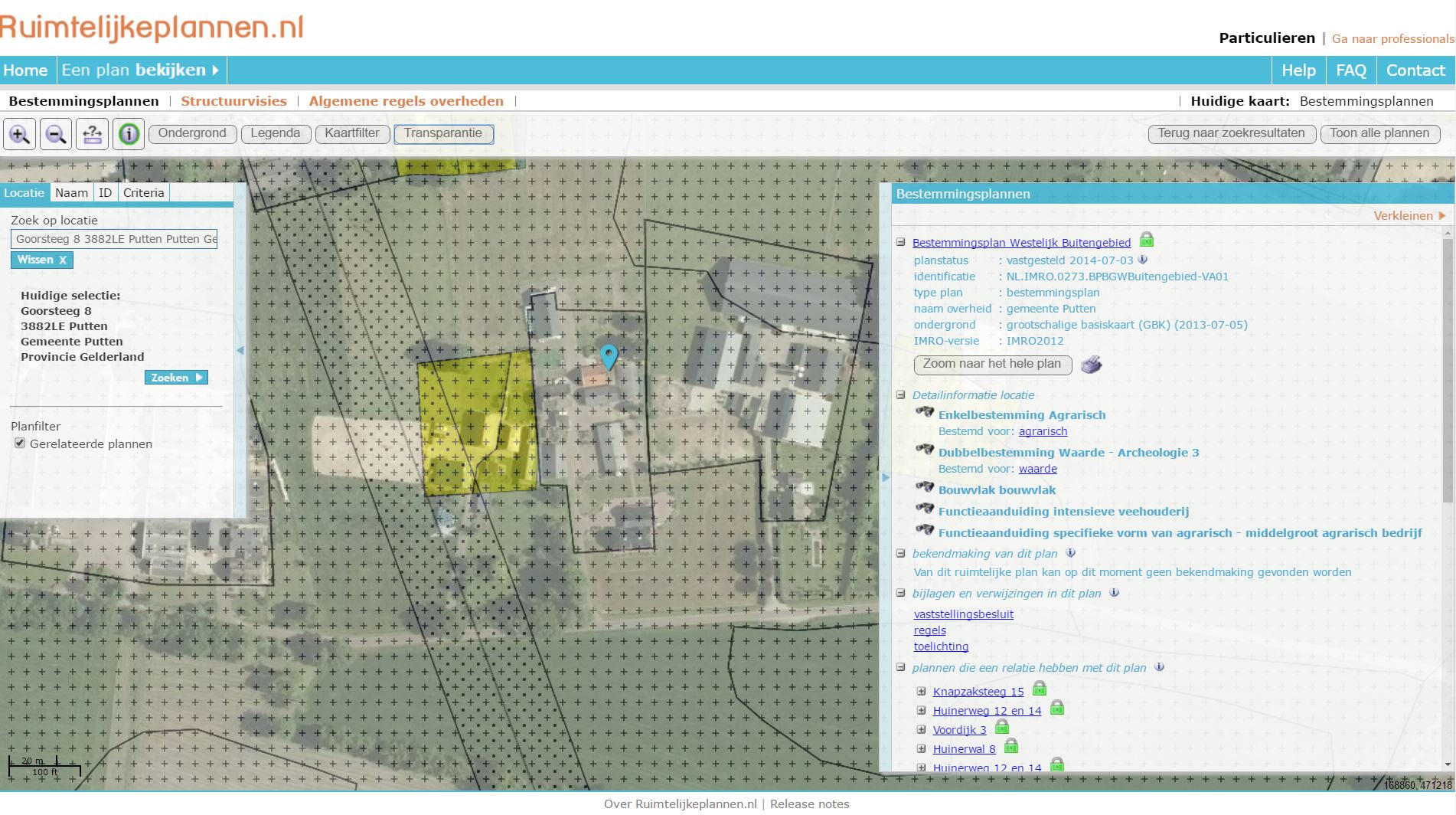
Task: Open the Structuurvisies tab
Action: (233, 100)
